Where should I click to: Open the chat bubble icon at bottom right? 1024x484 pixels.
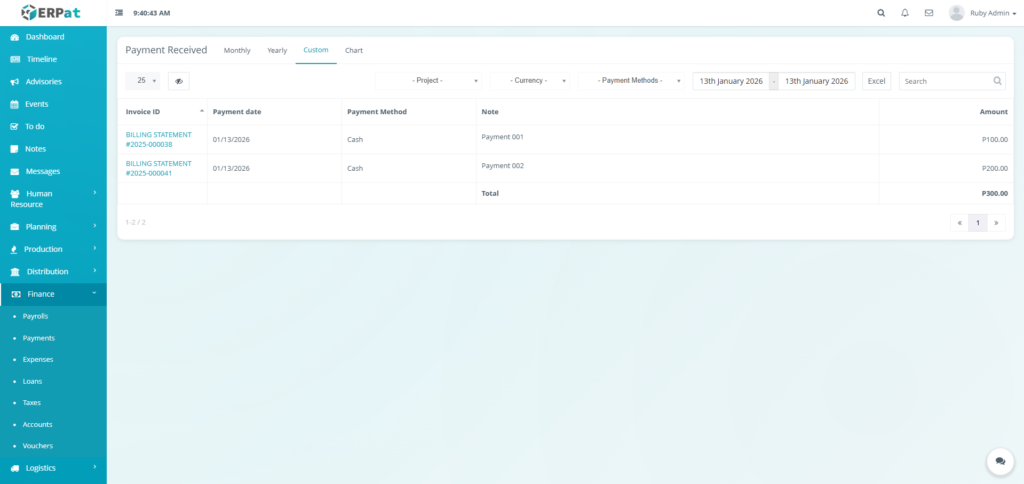click(x=1000, y=461)
